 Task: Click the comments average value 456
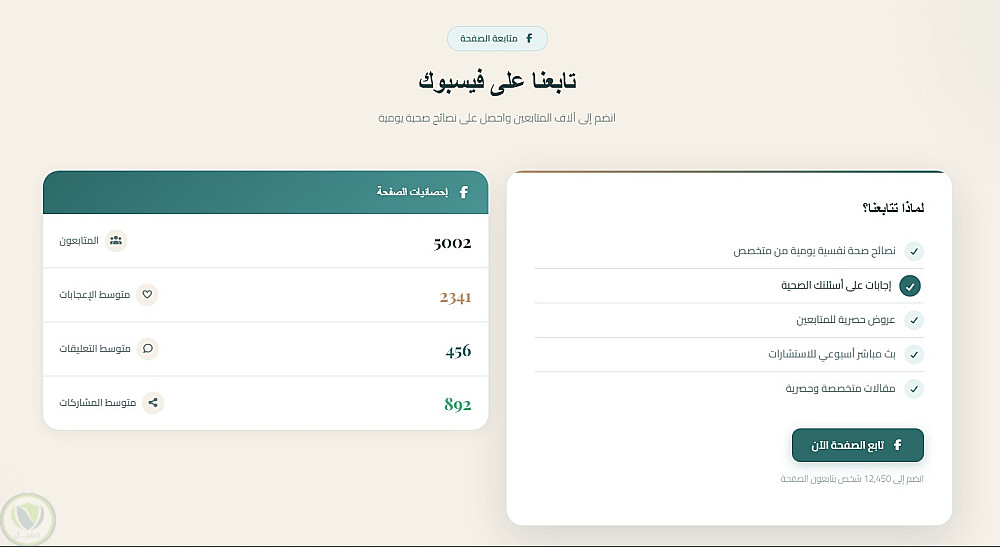459,351
